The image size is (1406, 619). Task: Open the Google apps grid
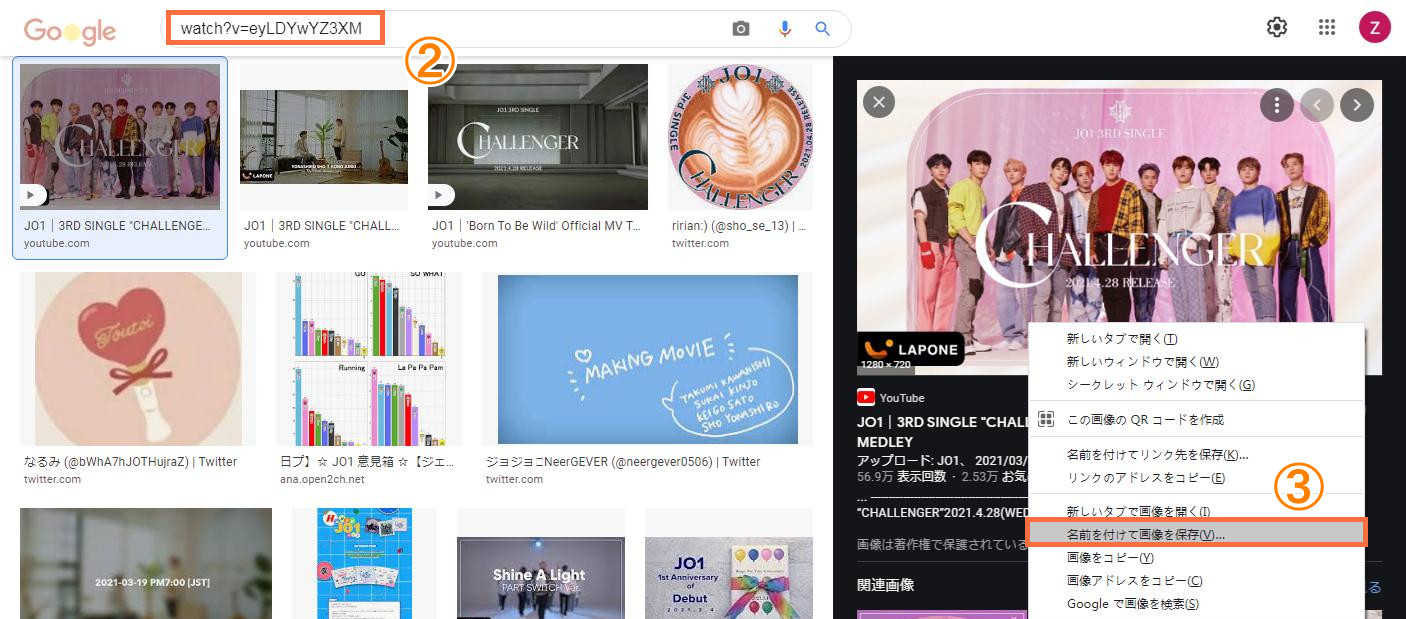tap(1327, 28)
